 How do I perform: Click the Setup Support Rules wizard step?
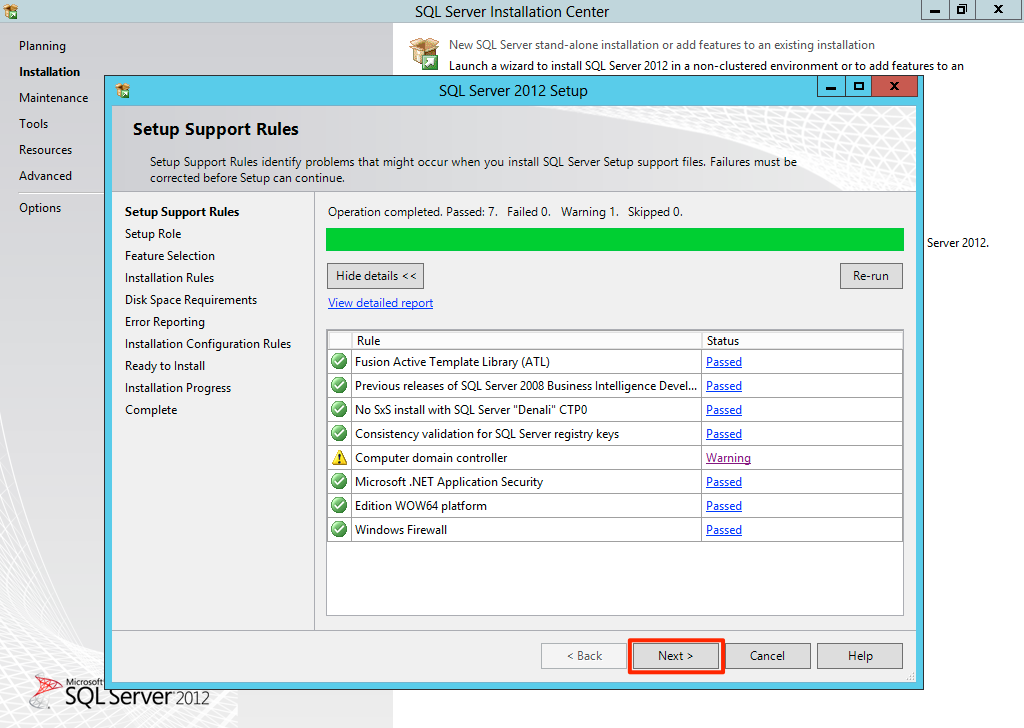182,212
